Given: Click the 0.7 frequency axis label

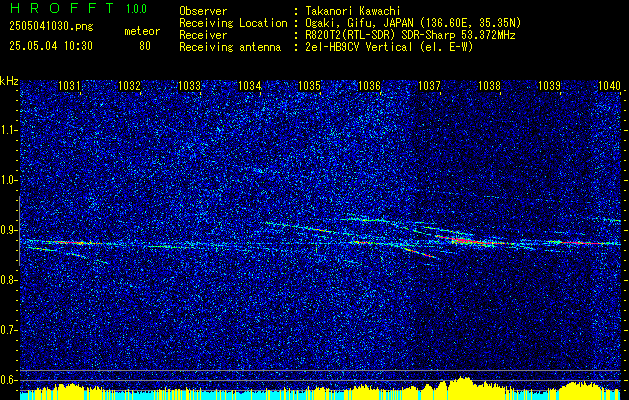Looking at the screenshot, I should (9, 330).
